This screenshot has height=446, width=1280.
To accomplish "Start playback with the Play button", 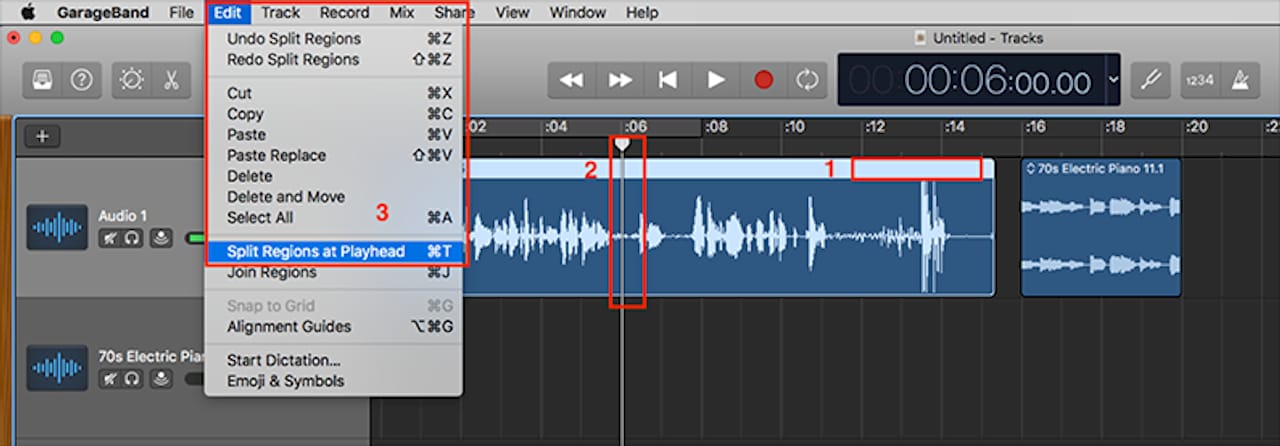I will tap(716, 80).
